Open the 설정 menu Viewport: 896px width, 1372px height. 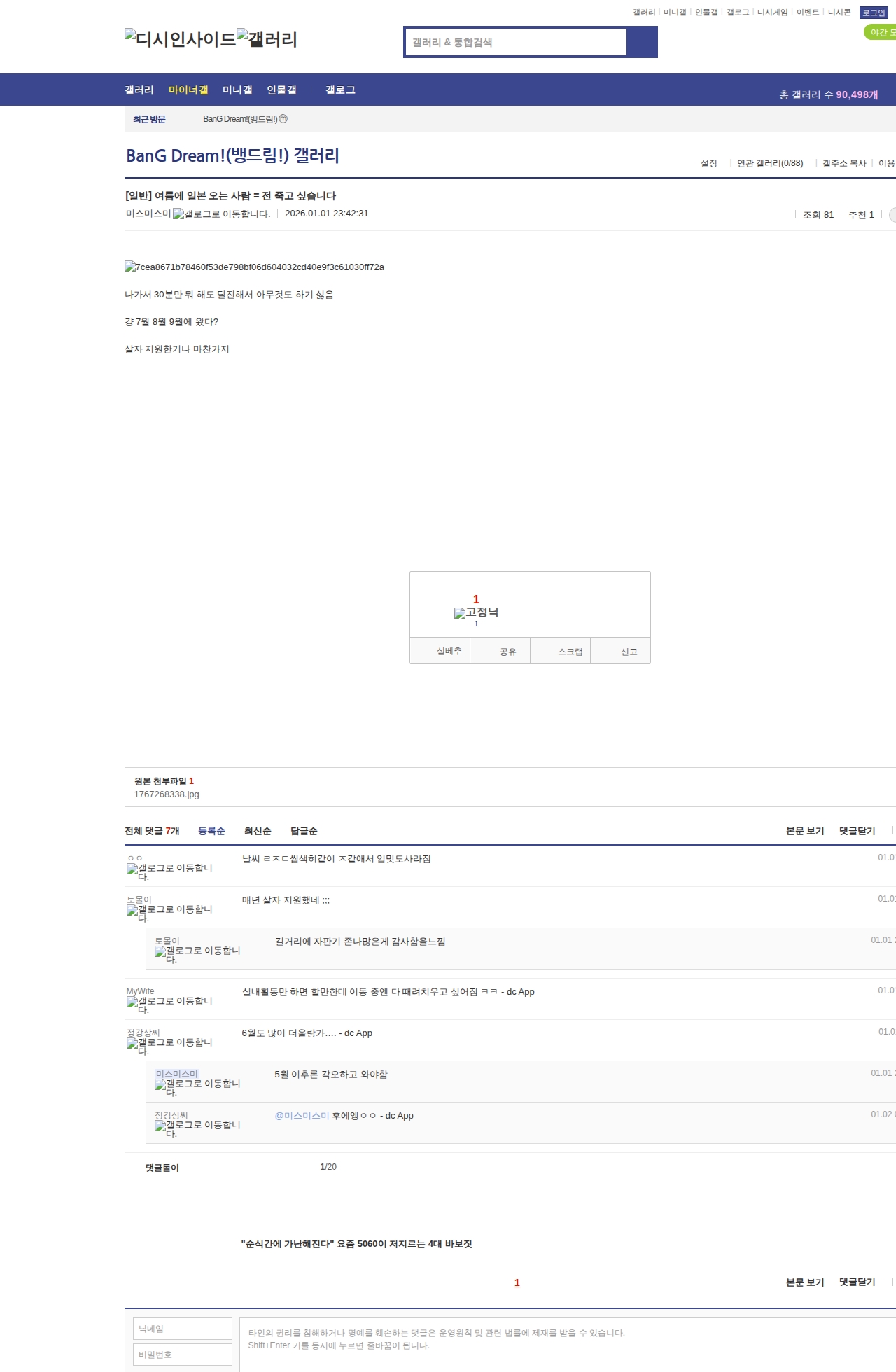tap(709, 163)
